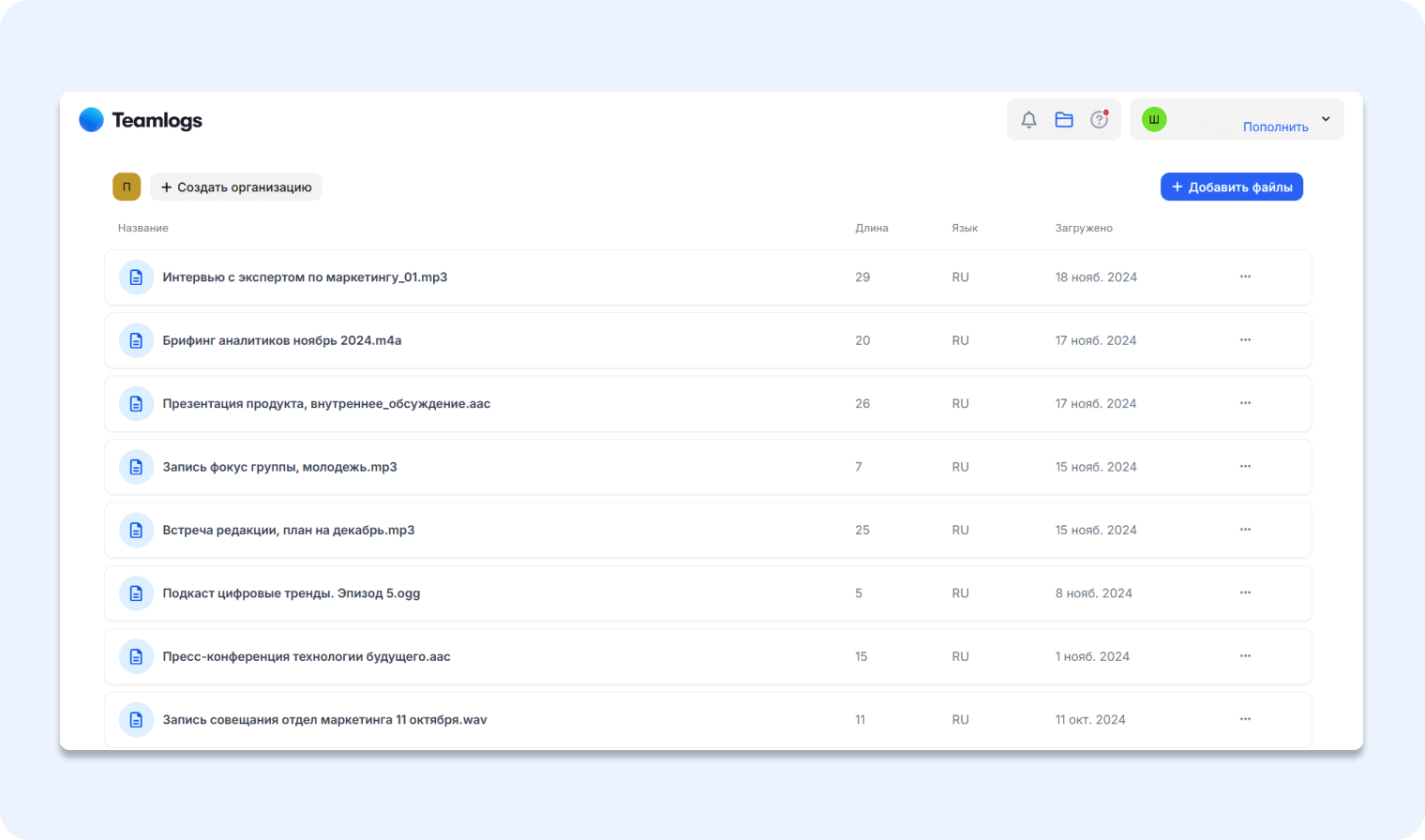Click file icon for Брифинг аналитиков
The image size is (1425, 840).
[x=136, y=340]
